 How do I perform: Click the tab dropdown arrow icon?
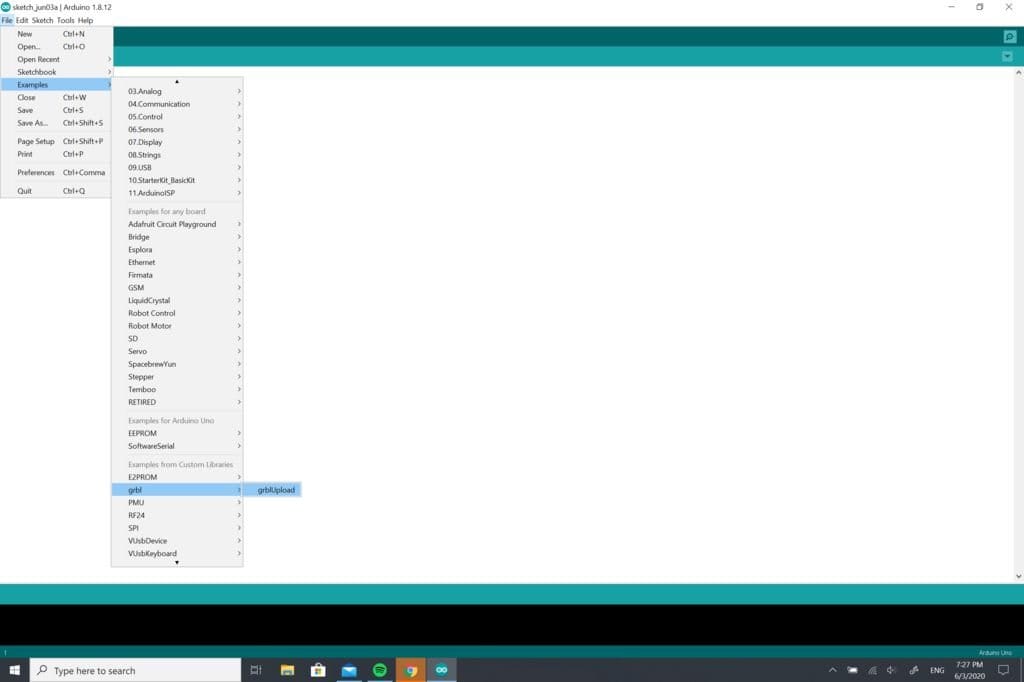tap(1007, 57)
